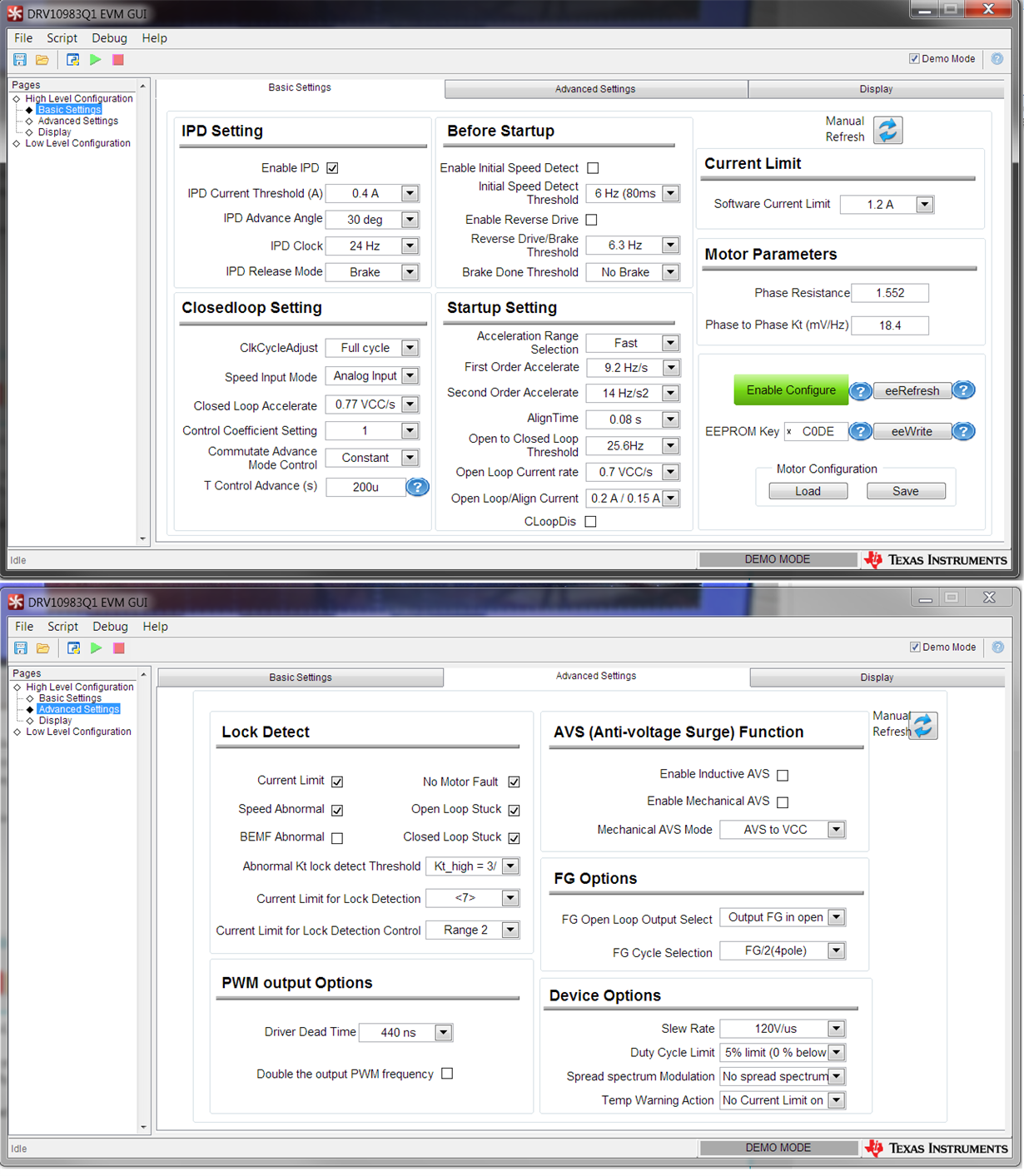The height and width of the screenshot is (1176, 1024).
Task: Click help icon beside Demo Mode, lower window
Action: pyautogui.click(x=998, y=648)
